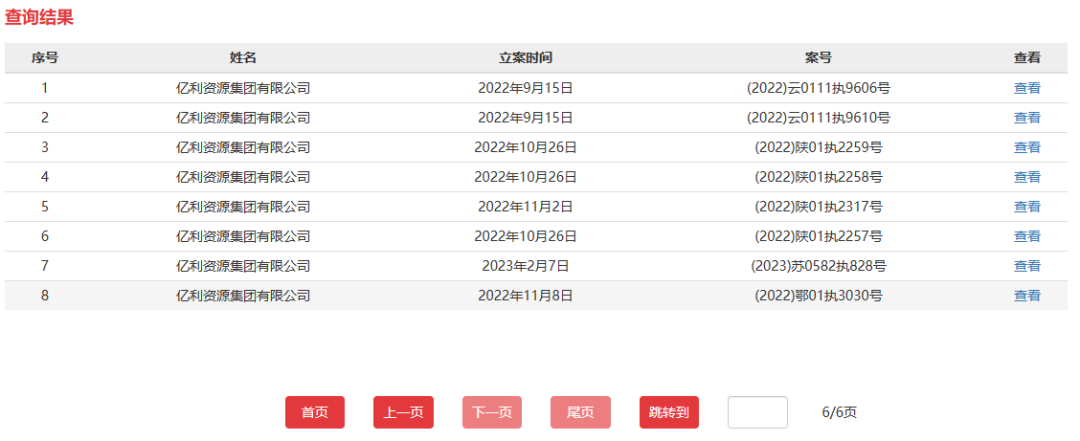Click date 2022年11月8日 in row 8
The image size is (1080, 441).
526,296
